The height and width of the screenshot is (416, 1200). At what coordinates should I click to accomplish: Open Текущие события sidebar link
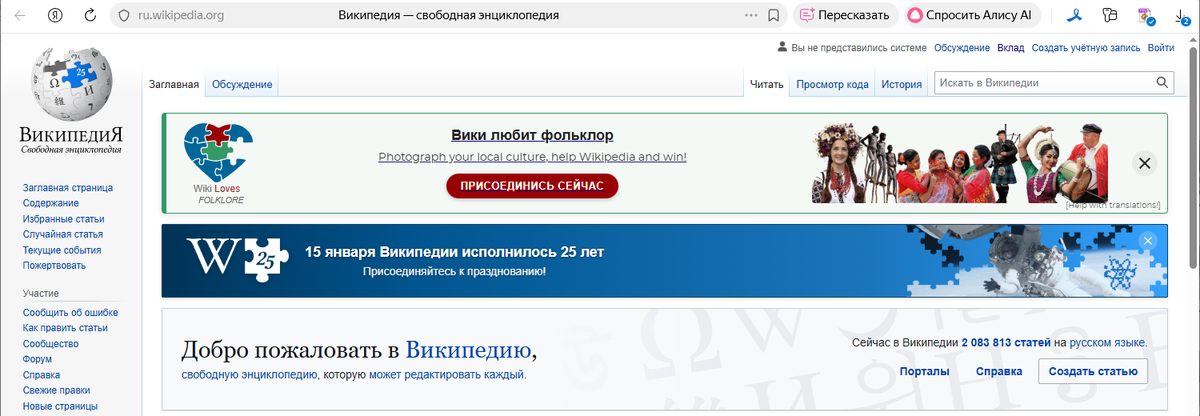62,250
